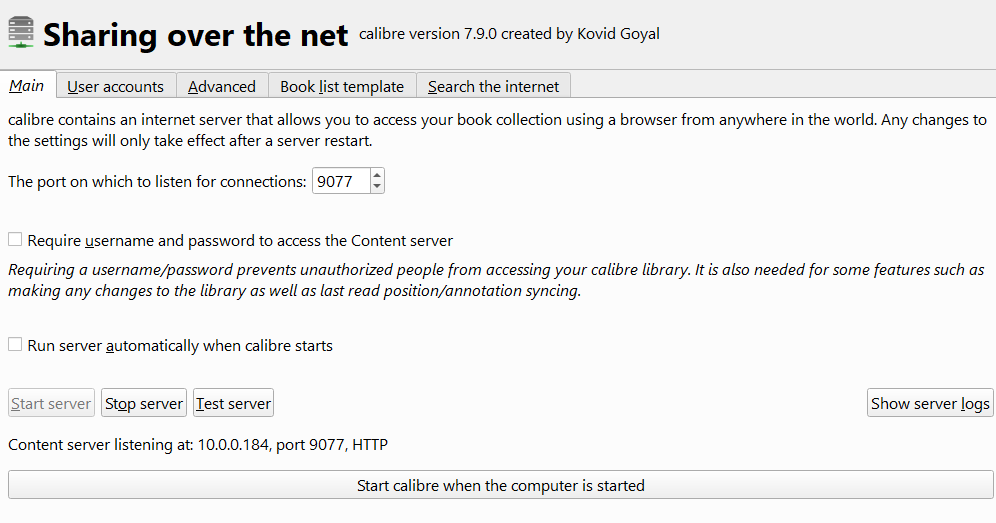The height and width of the screenshot is (523, 996).
Task: Click the Sharing over the net heading
Action: click(196, 35)
